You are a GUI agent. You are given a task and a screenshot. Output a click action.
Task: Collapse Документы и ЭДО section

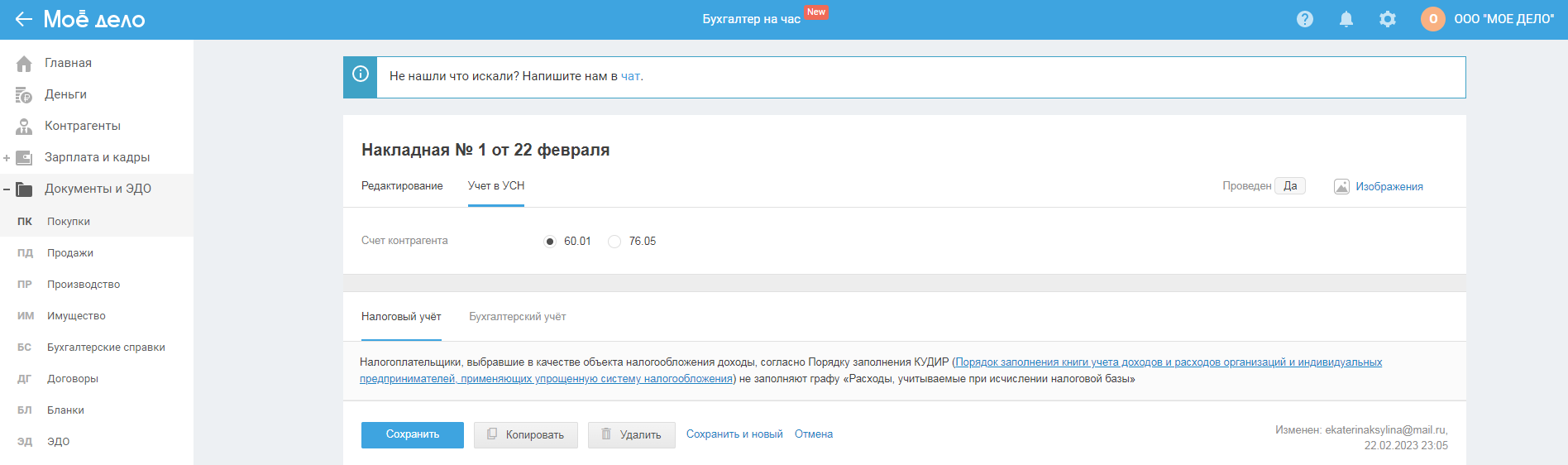(7, 189)
